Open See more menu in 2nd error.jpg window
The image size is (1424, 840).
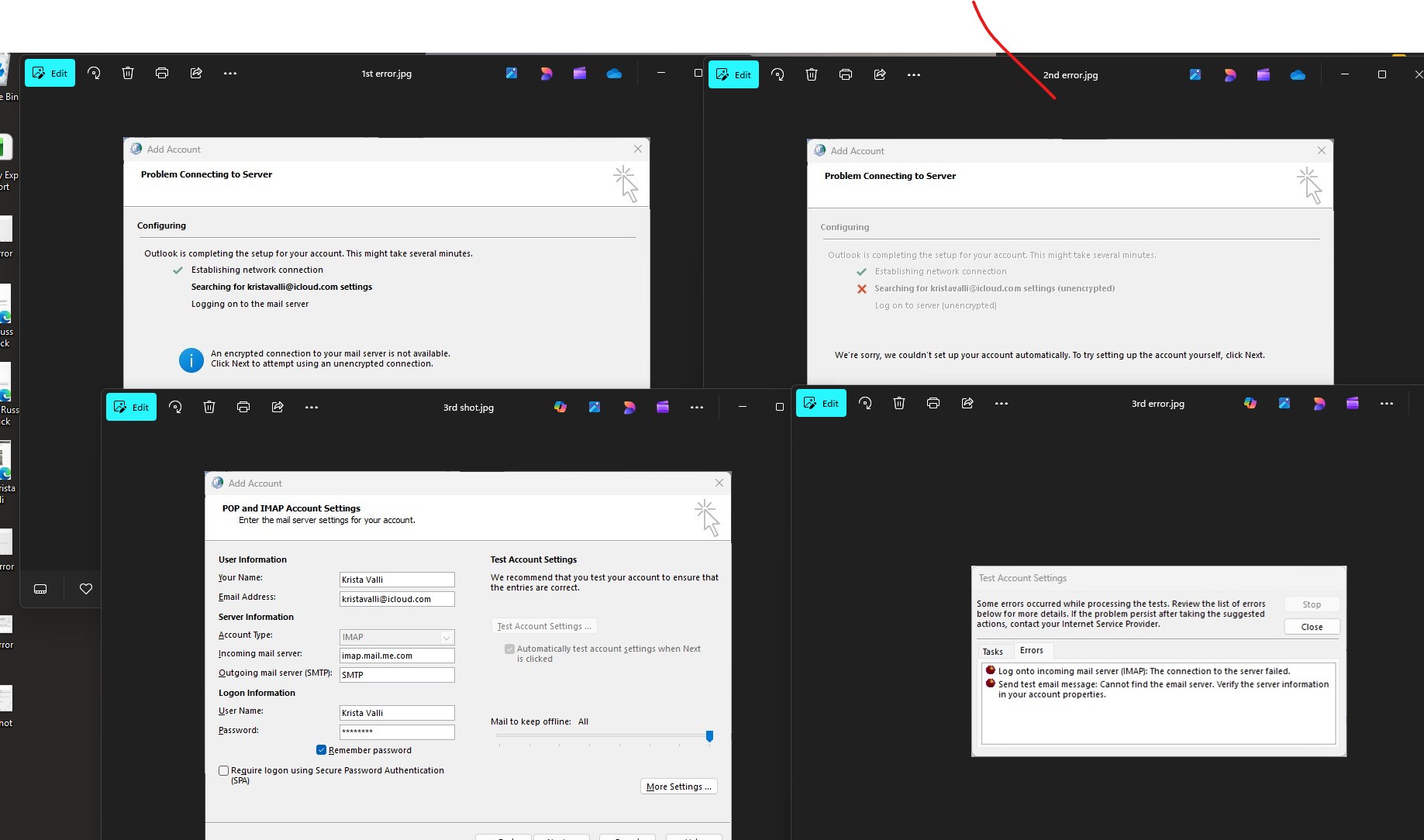914,74
